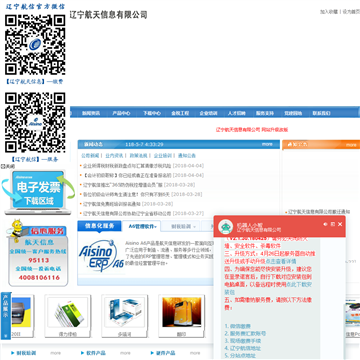
Task: Click 加入收藏 link at top
Action: pos(329,12)
